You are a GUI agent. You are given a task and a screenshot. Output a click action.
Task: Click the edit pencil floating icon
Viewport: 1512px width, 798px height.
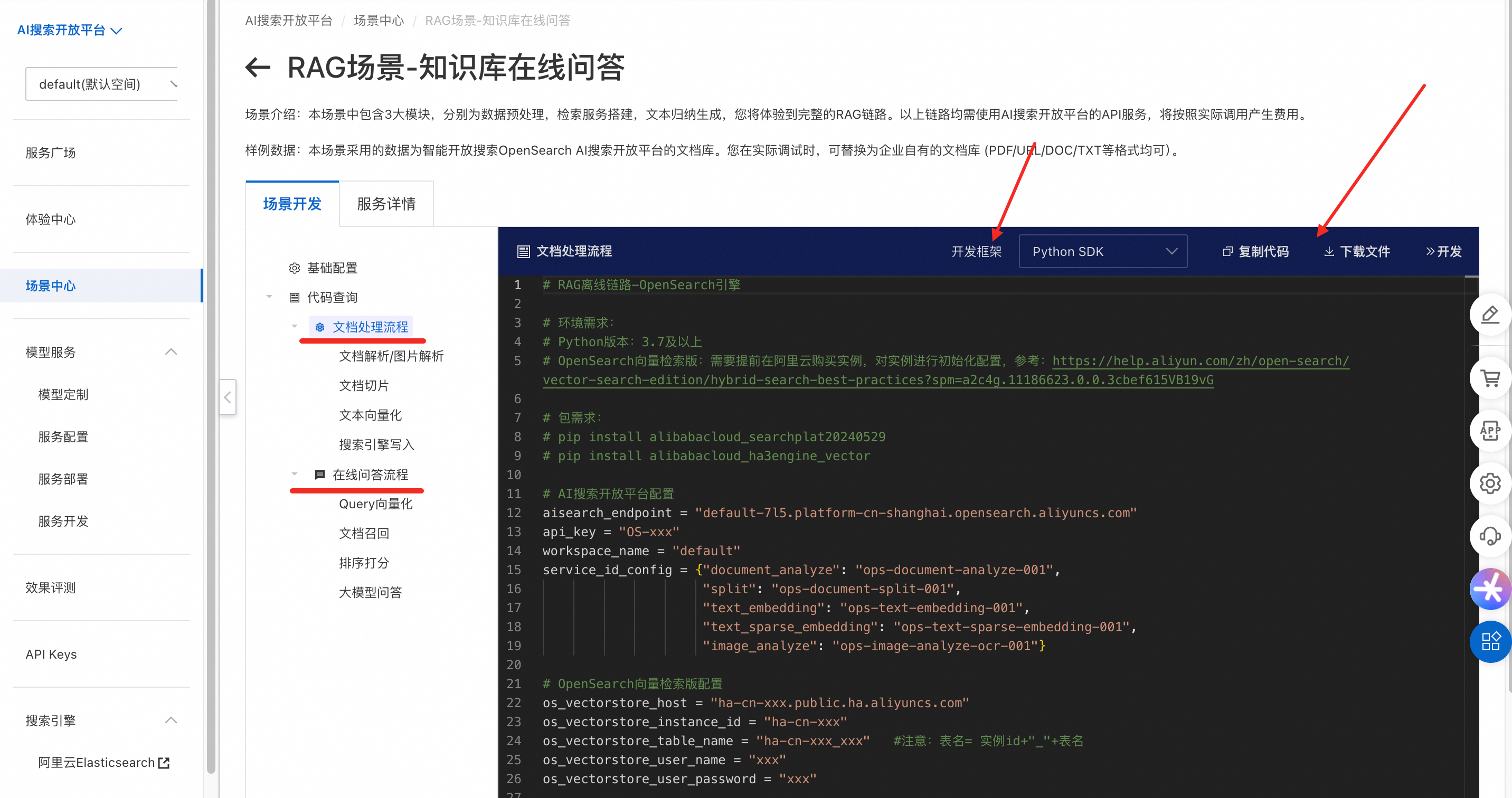pyautogui.click(x=1490, y=315)
